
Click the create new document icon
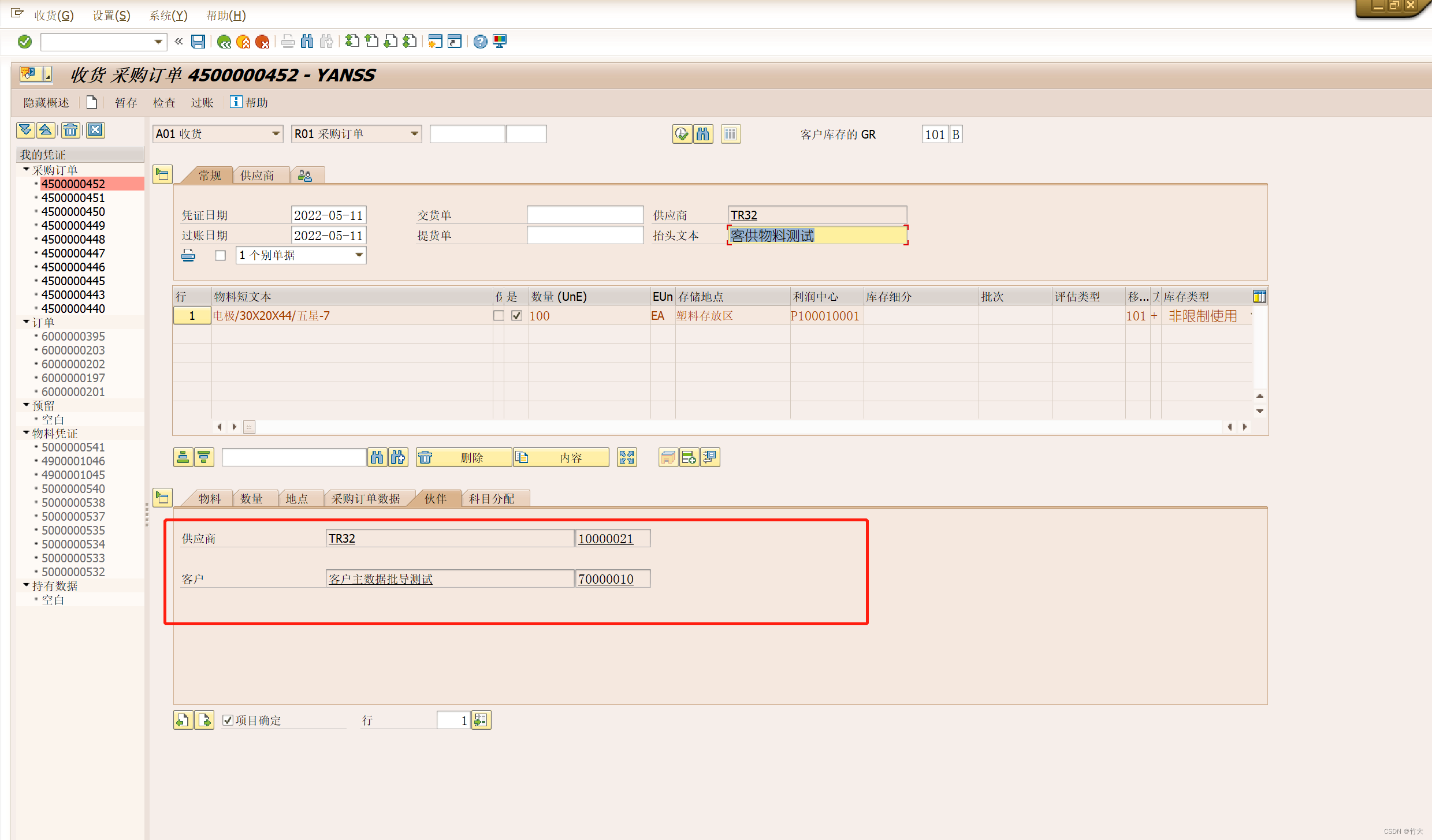(x=91, y=102)
